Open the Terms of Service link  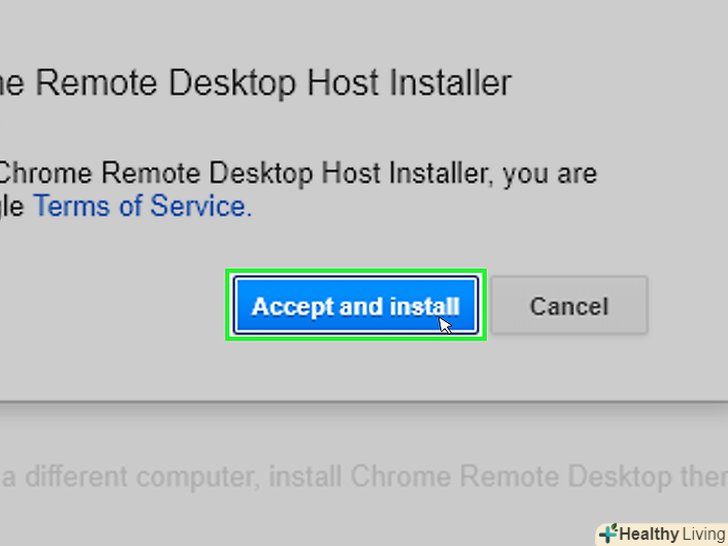141,207
